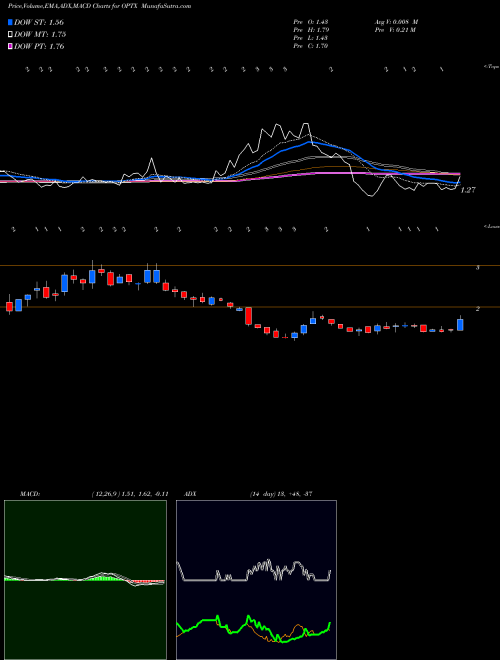Open the dark blue ADX chart panel
Image resolution: width=500 pixels, height=660 pixels.
[257, 580]
